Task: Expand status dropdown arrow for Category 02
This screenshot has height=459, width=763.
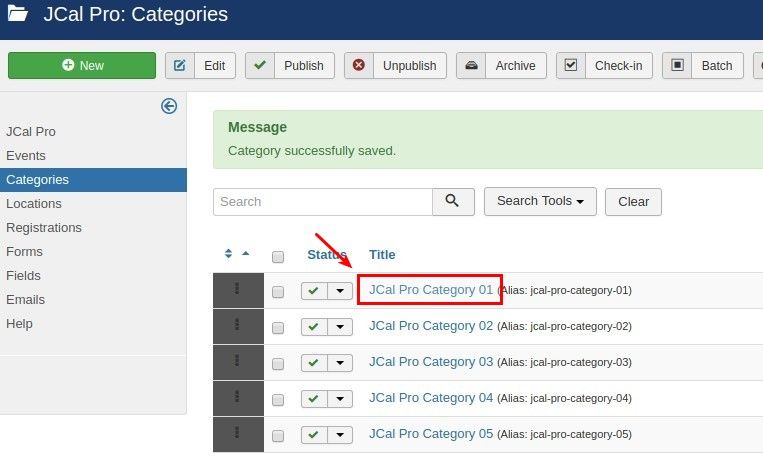Action: click(x=340, y=327)
